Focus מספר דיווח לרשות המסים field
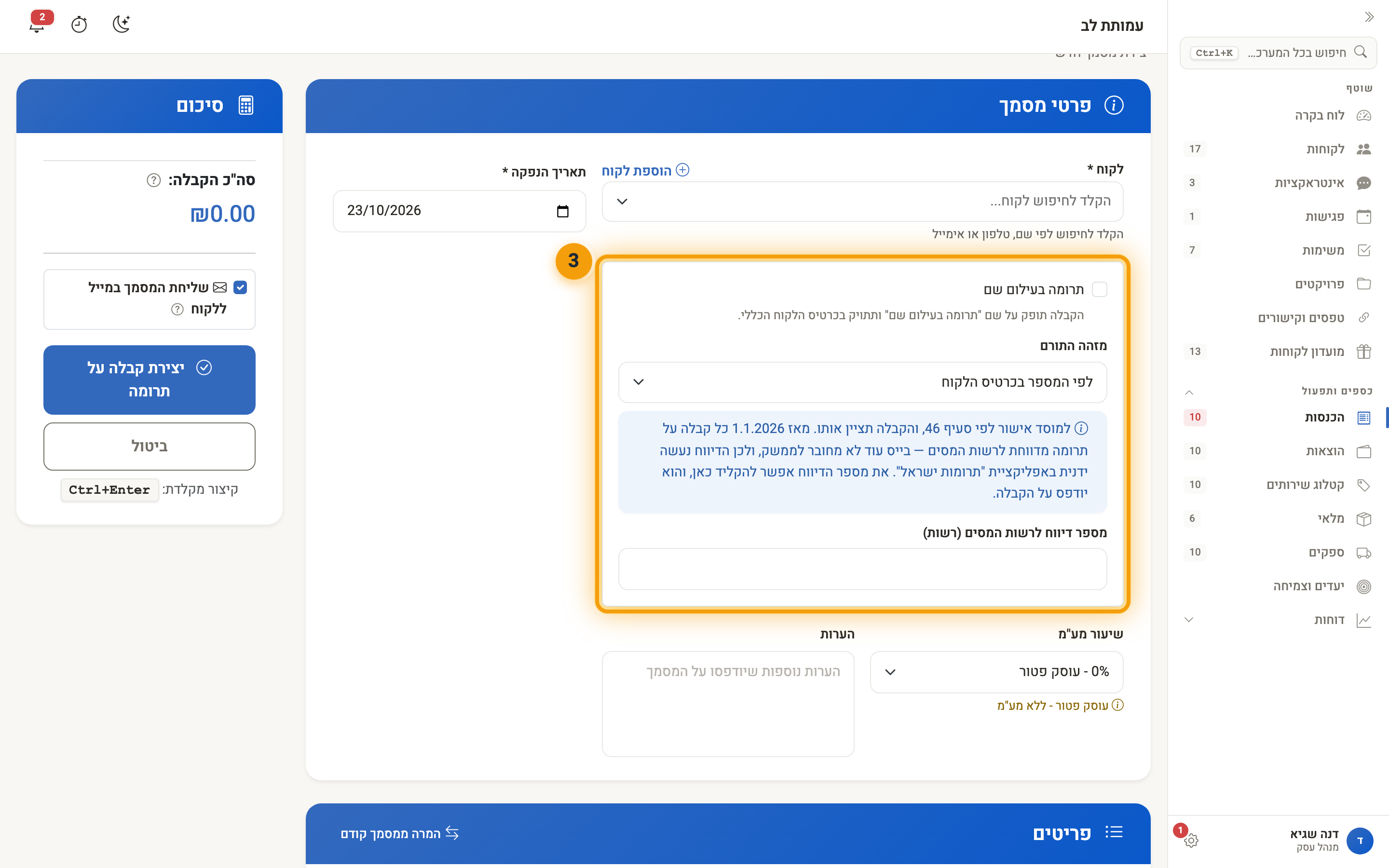The height and width of the screenshot is (868, 1389). click(x=862, y=569)
